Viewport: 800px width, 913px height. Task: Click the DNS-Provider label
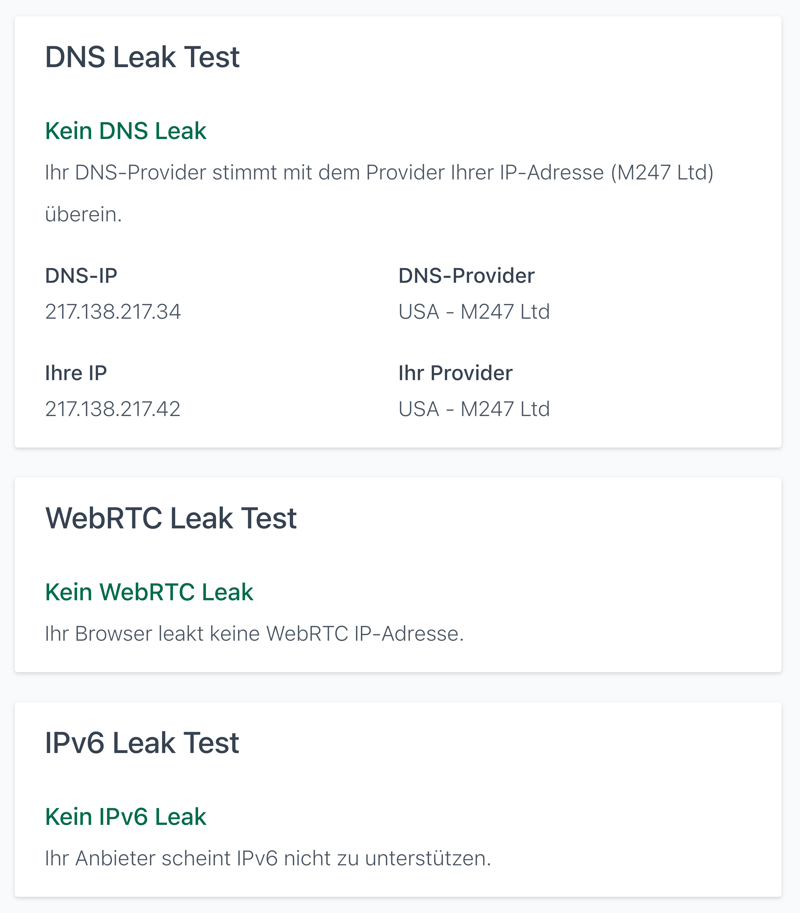(466, 276)
